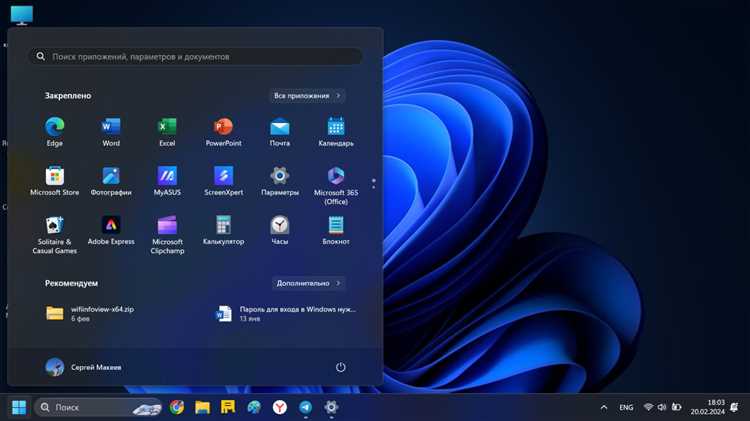The width and height of the screenshot is (750, 421).
Task: Open Microsoft Store from pinned apps
Action: tap(55, 181)
